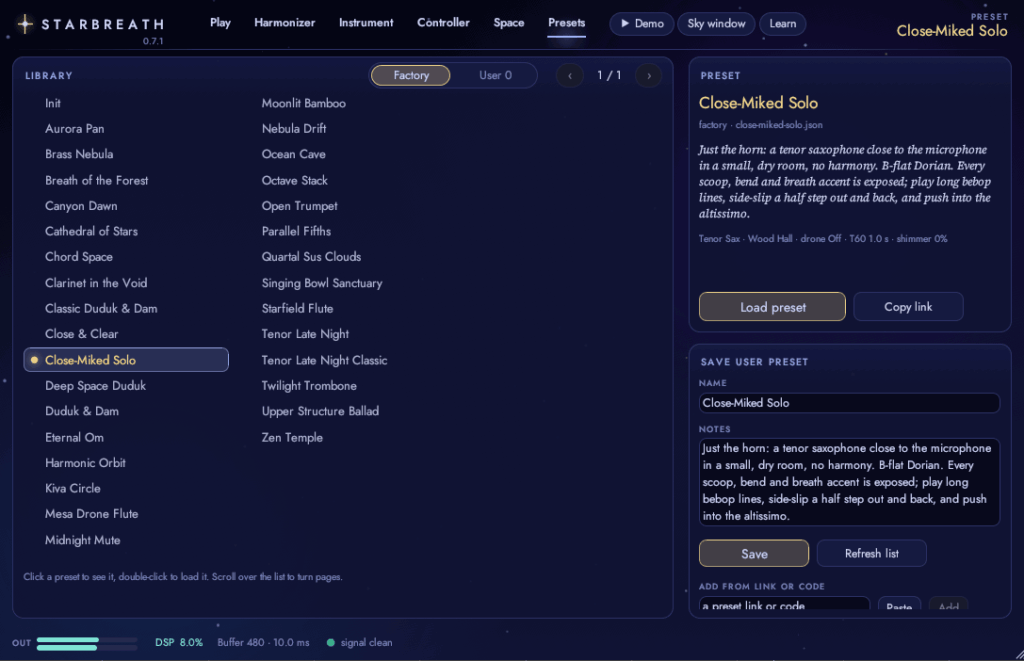Viewport: 1024px width, 661px height.
Task: Click the signal clean status indicator
Action: tap(359, 643)
